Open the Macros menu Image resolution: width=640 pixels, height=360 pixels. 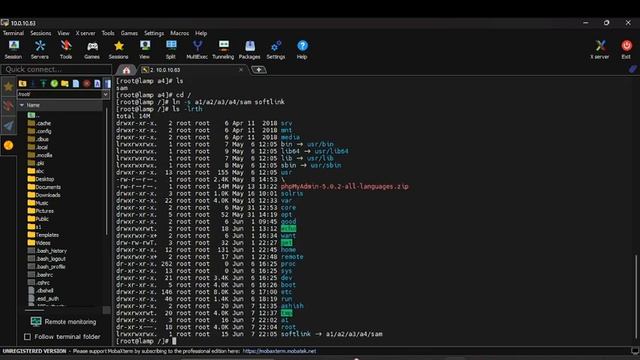(180, 33)
